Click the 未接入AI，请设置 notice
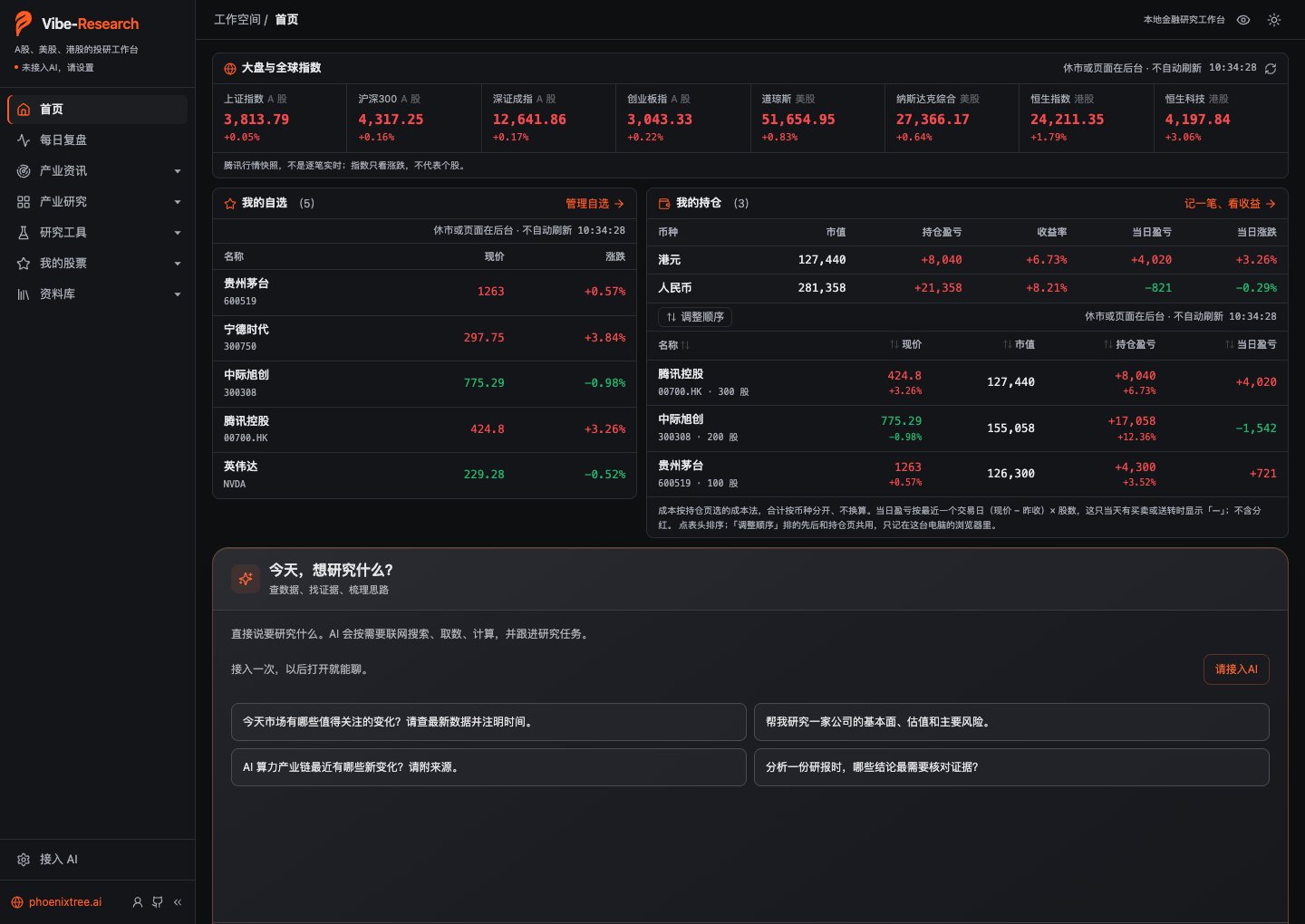 [54, 68]
